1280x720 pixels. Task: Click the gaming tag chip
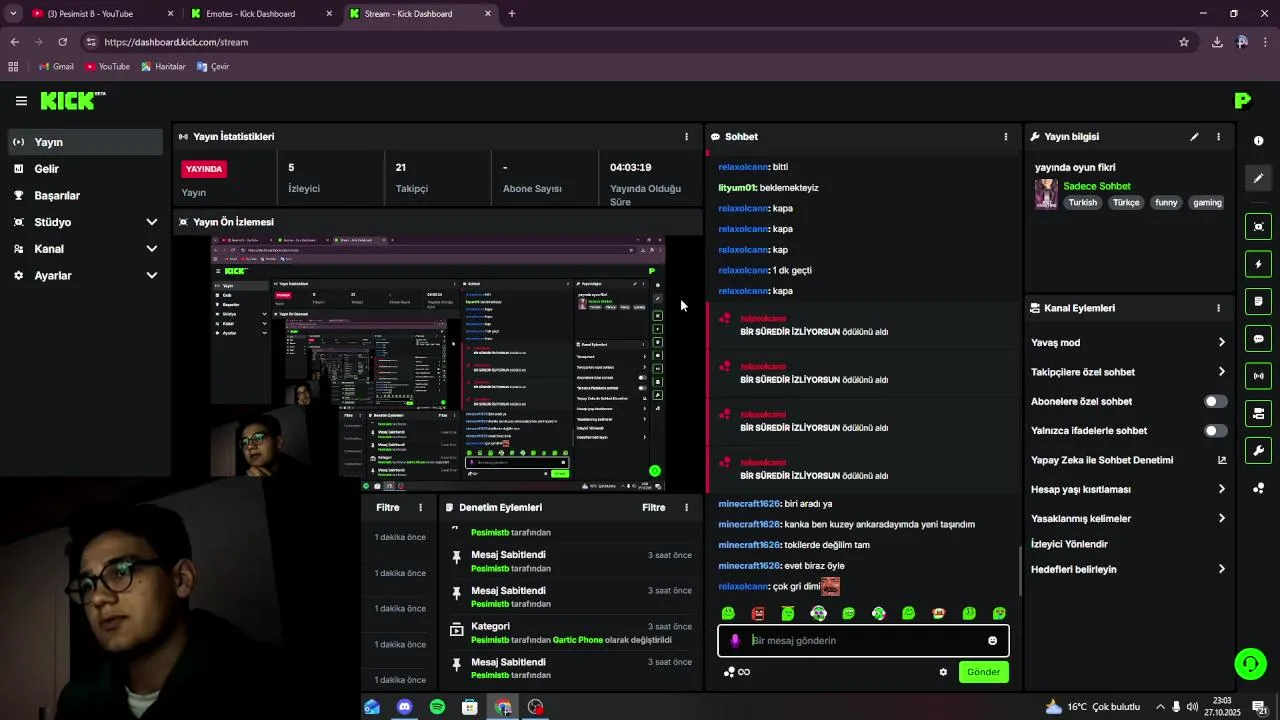pyautogui.click(x=1207, y=203)
